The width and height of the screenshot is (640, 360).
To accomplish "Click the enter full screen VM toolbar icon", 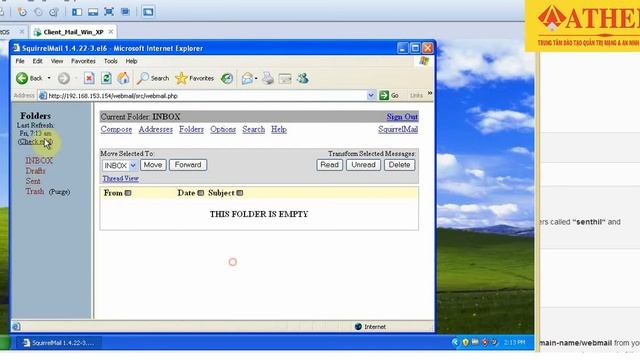I will click(x=109, y=12).
